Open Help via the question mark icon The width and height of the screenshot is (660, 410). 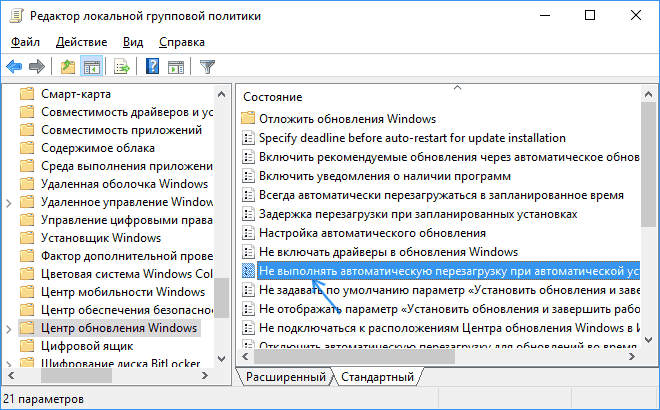(x=153, y=67)
